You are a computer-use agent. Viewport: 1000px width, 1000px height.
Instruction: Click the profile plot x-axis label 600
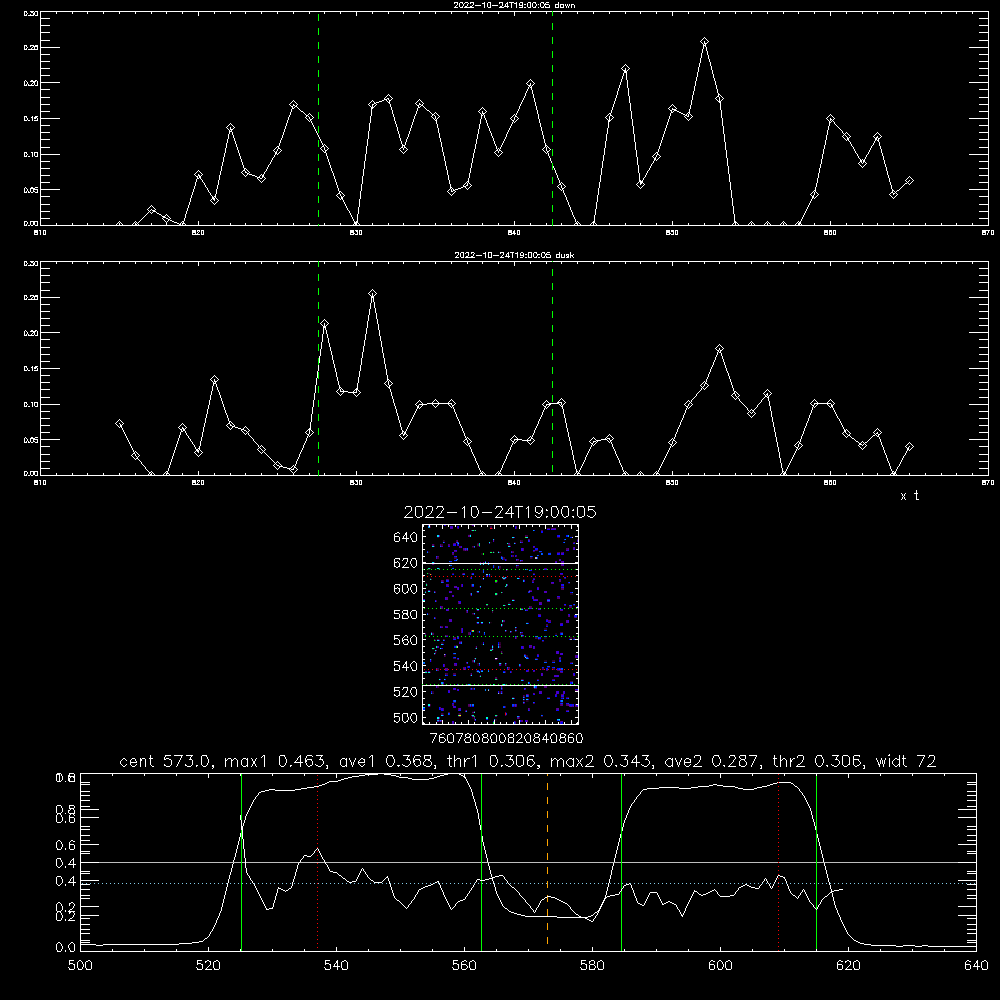(720, 966)
